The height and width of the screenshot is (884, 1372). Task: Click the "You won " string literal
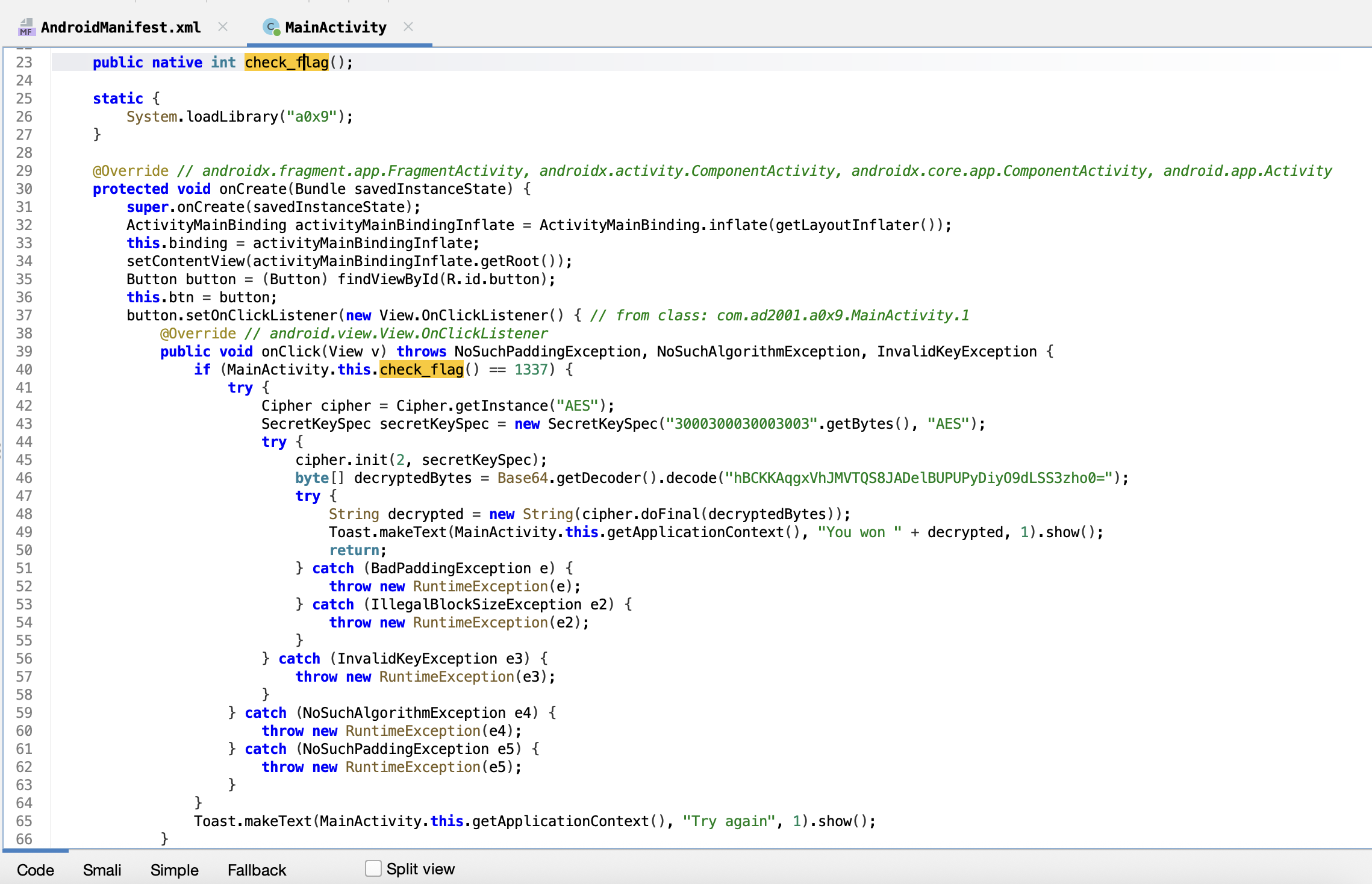[x=859, y=532]
